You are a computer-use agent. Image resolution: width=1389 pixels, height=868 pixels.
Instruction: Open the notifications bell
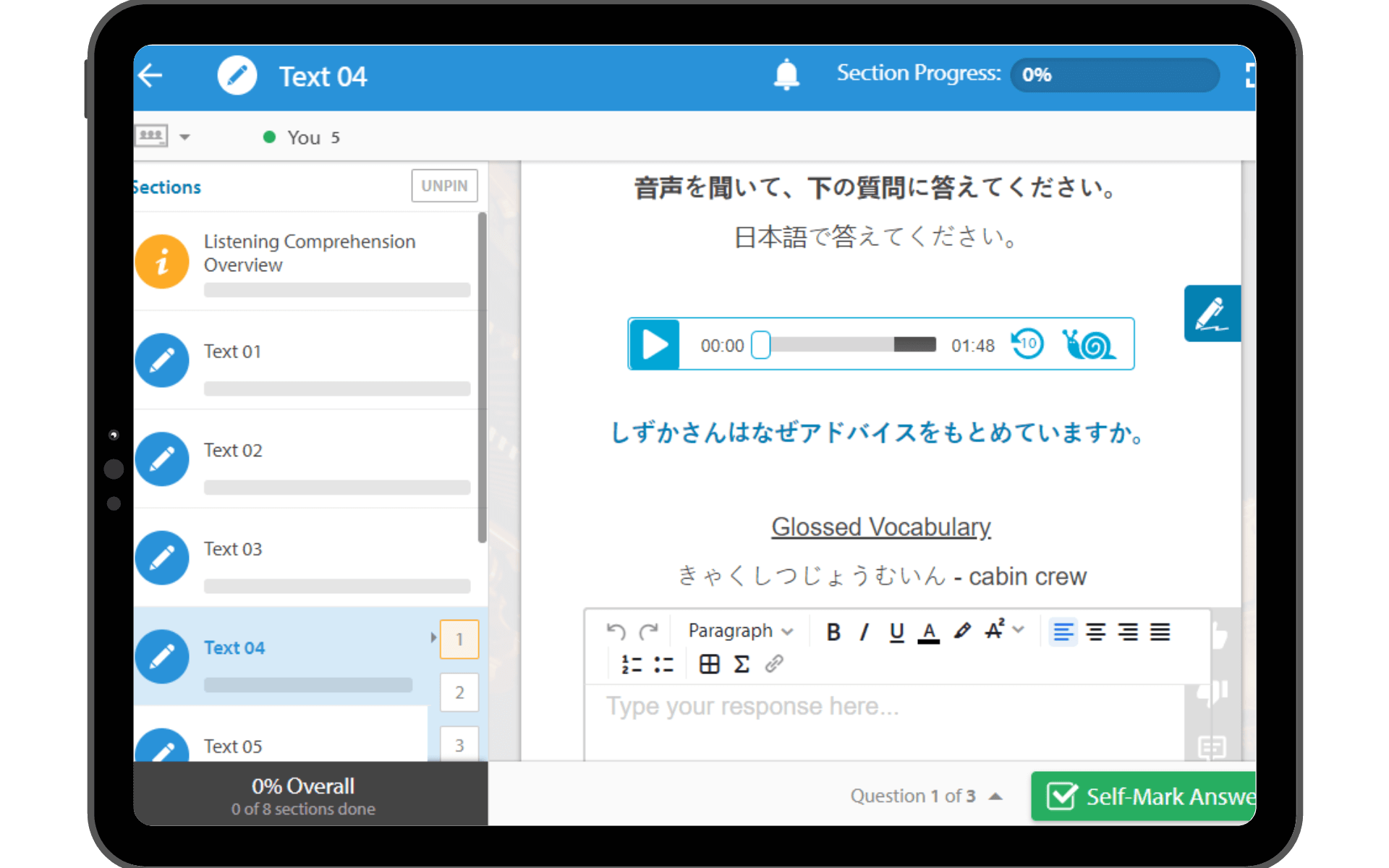tap(786, 75)
